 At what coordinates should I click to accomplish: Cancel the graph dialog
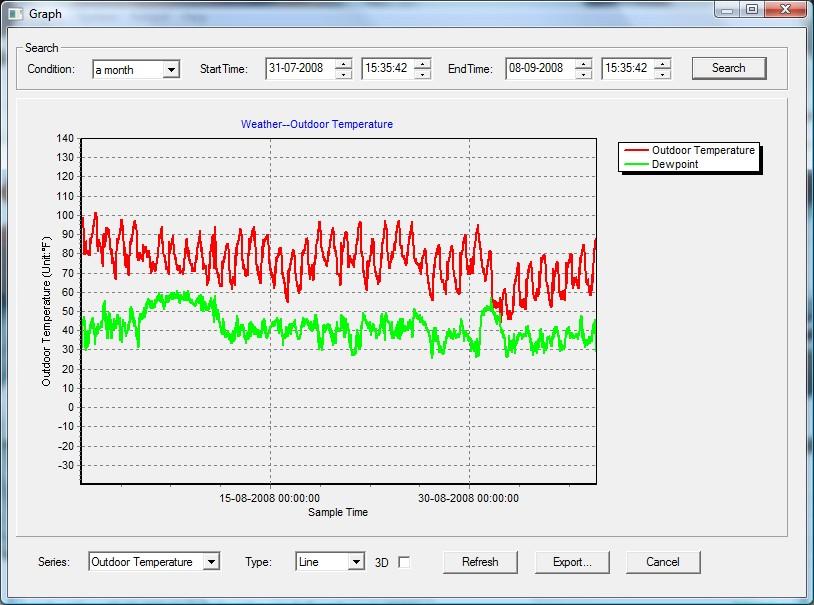tap(663, 562)
